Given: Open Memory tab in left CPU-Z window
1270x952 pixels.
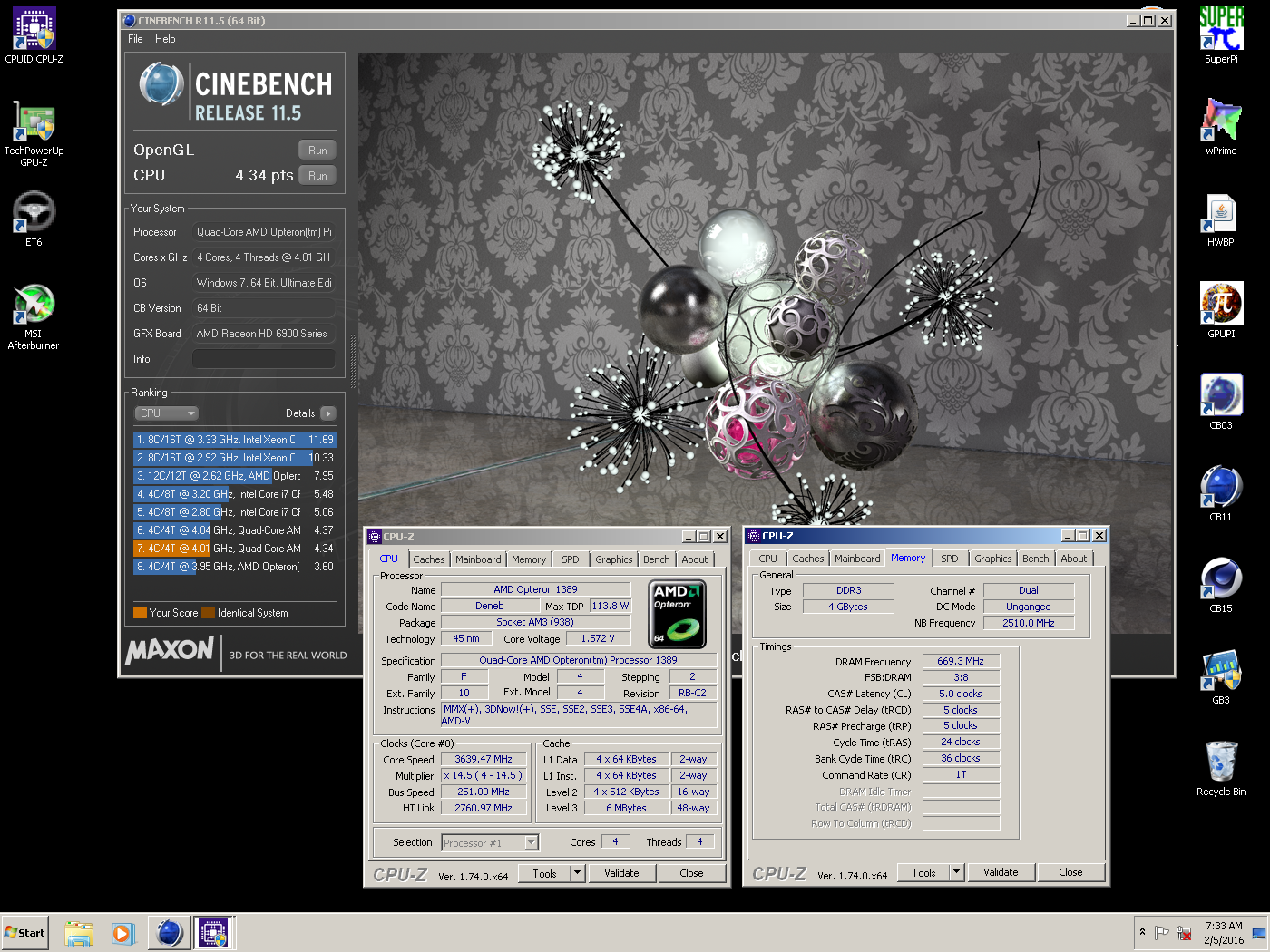Looking at the screenshot, I should 529,559.
